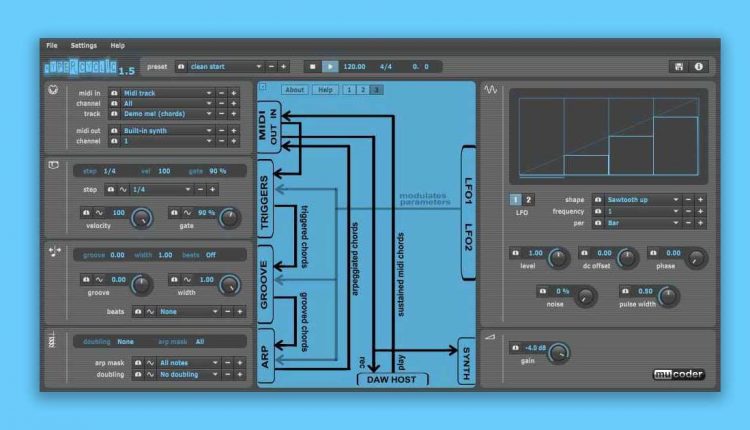Image resolution: width=750 pixels, height=430 pixels.
Task: Click the MIDI learn icon beside preset
Action: [181, 66]
